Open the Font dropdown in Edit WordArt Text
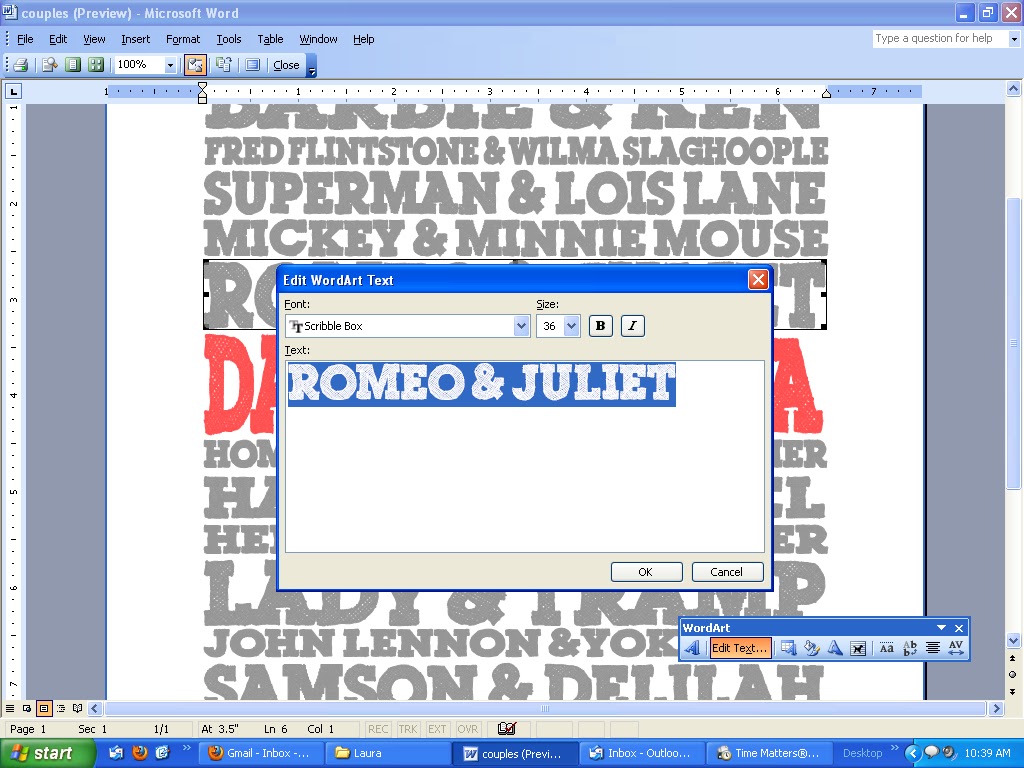1024x768 pixels. coord(520,326)
